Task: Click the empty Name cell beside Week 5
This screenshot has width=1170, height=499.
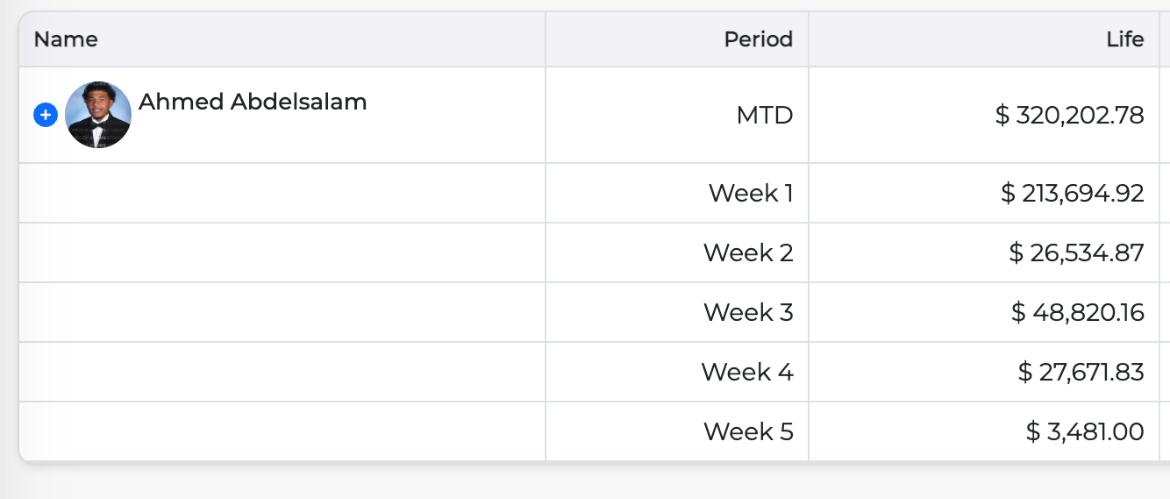Action: click(x=282, y=432)
